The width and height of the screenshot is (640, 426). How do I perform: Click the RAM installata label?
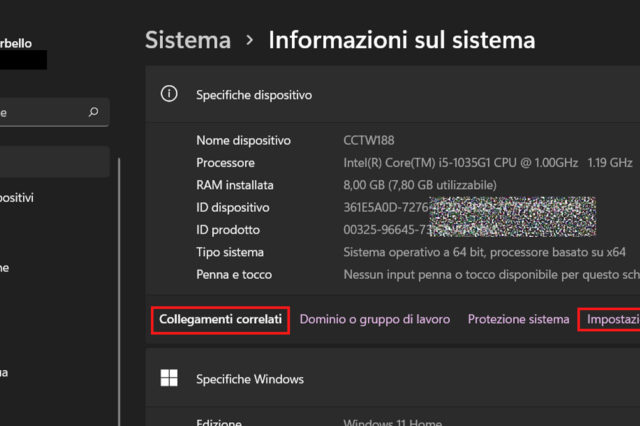[235, 185]
